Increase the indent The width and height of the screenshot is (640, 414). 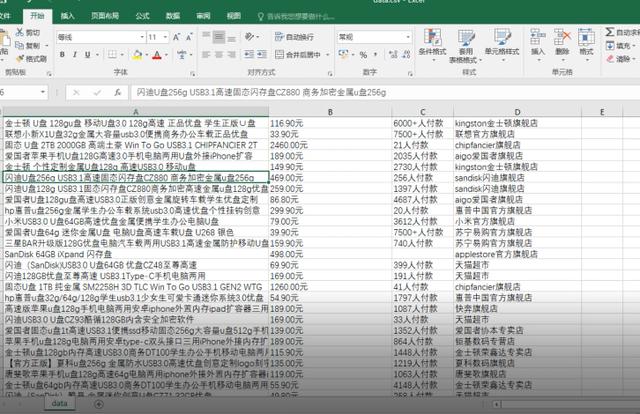262,55
